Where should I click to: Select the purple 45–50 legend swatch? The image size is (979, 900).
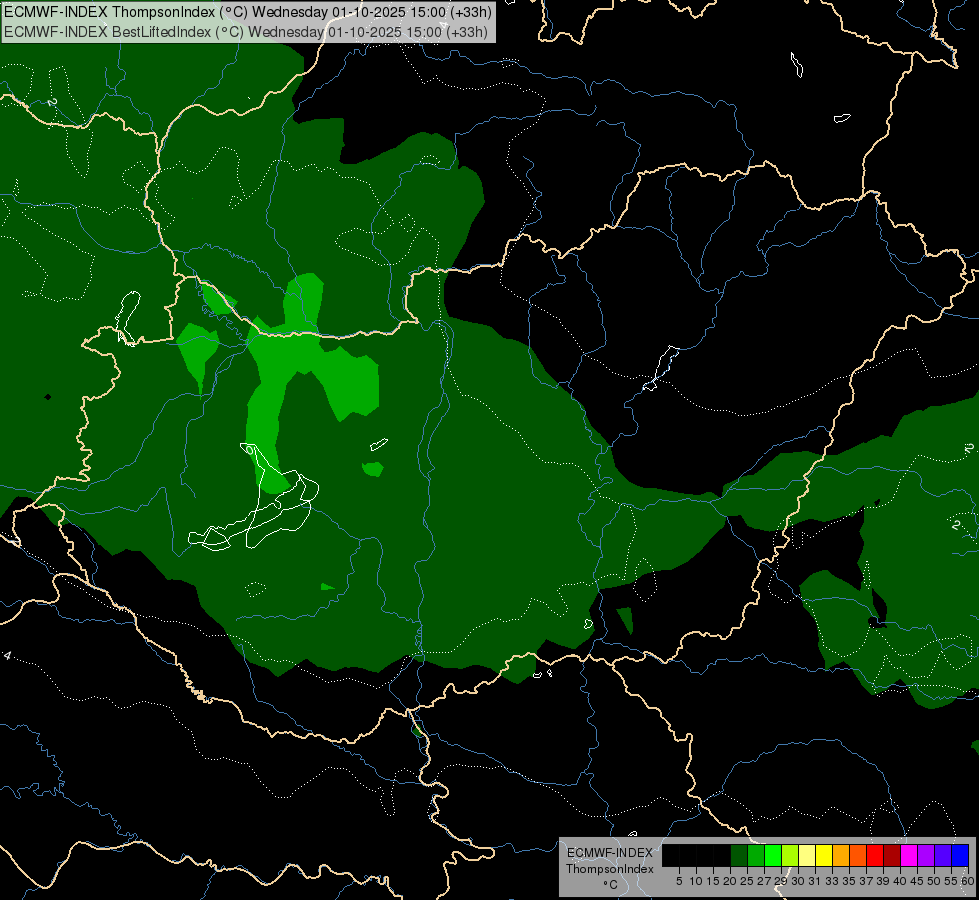[x=927, y=855]
